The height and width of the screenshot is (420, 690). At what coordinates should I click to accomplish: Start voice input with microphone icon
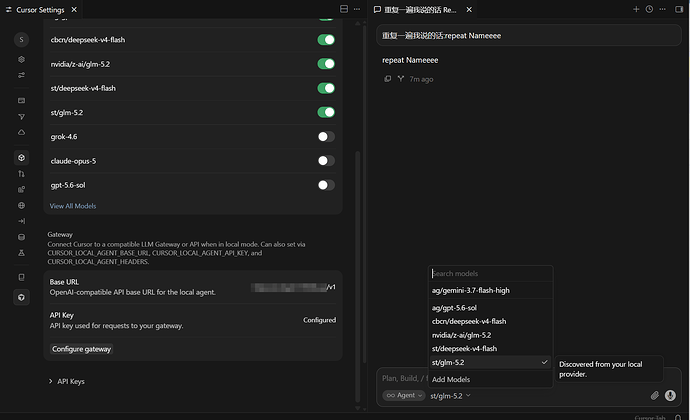tap(670, 395)
